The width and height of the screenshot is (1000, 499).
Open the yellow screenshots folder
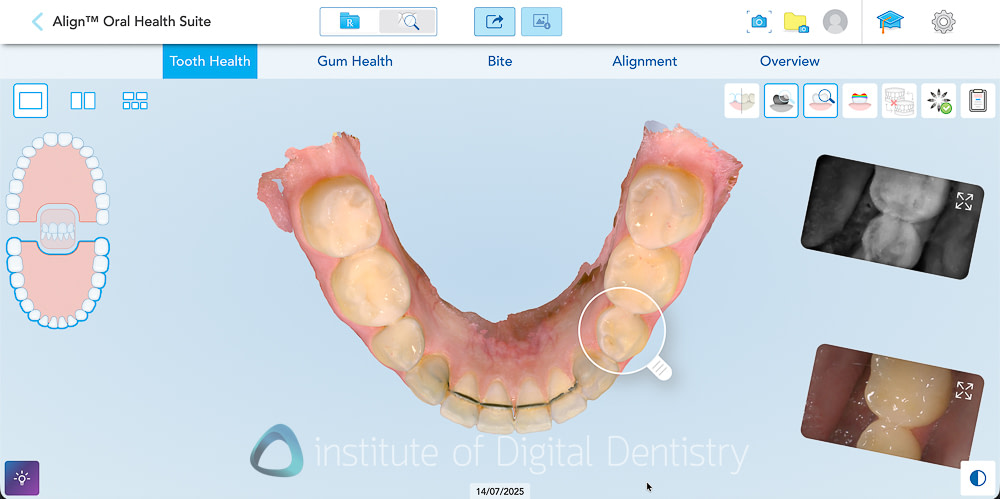coord(796,22)
